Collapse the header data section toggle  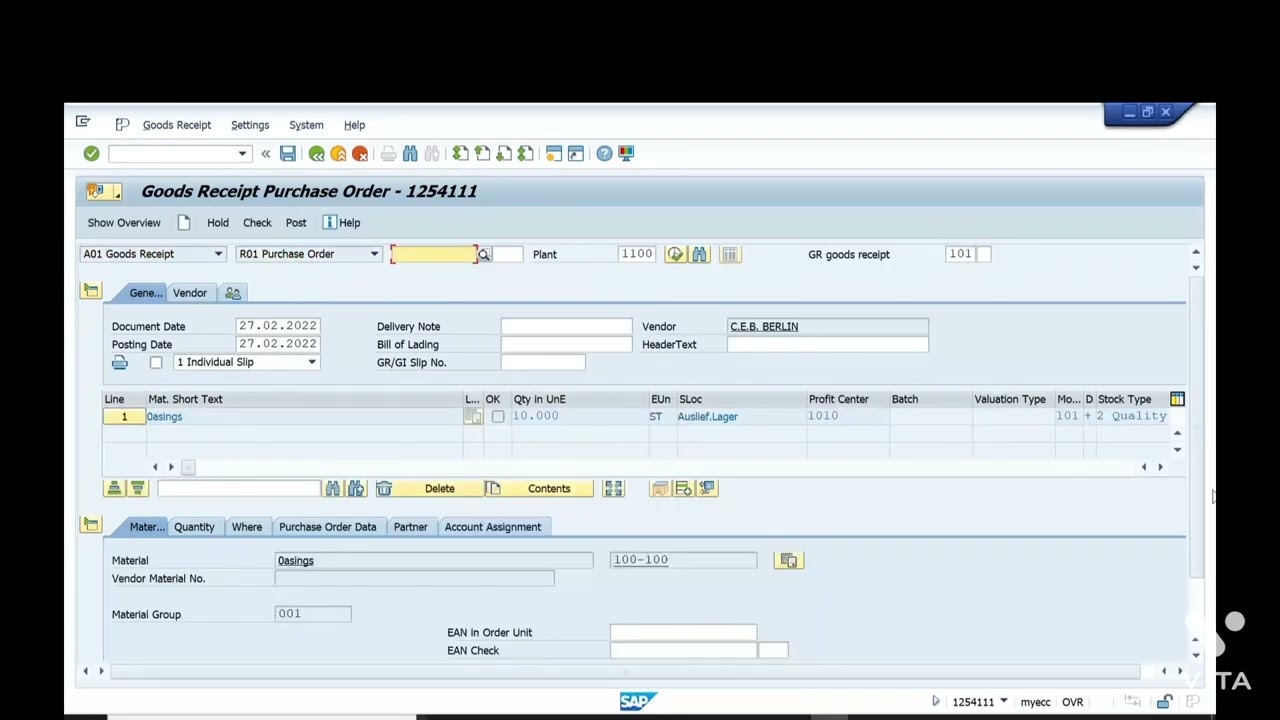click(91, 290)
